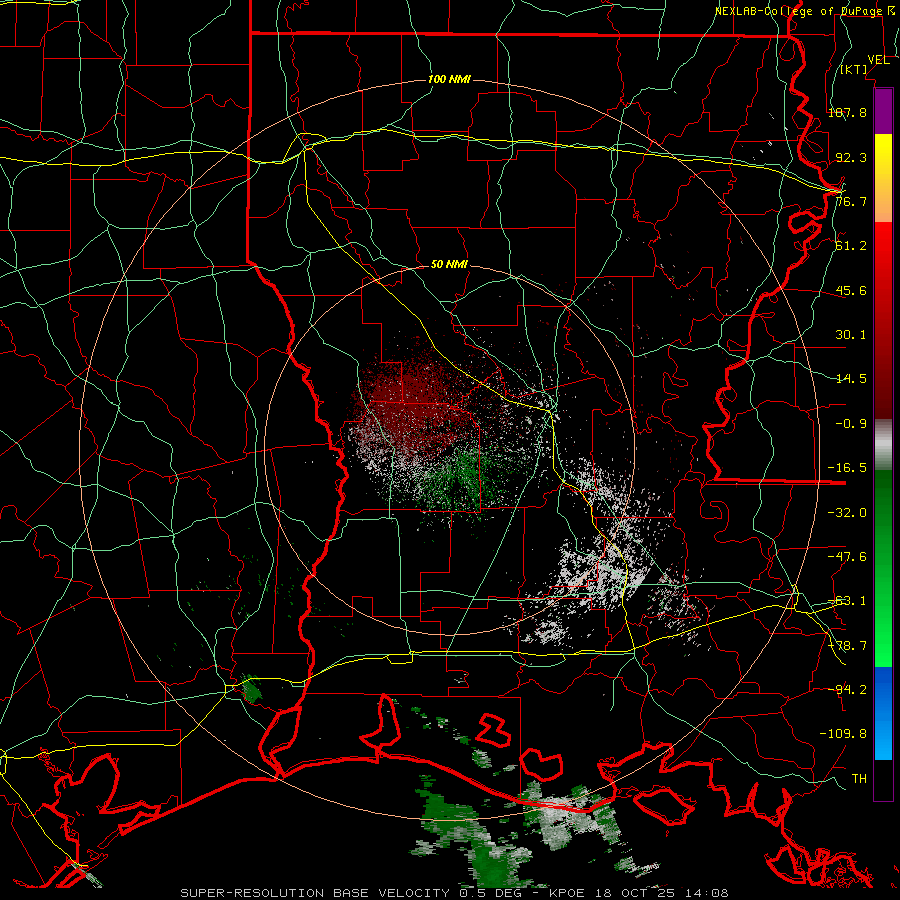Select the 61.2 scale value
The width and height of the screenshot is (900, 900).
click(851, 246)
